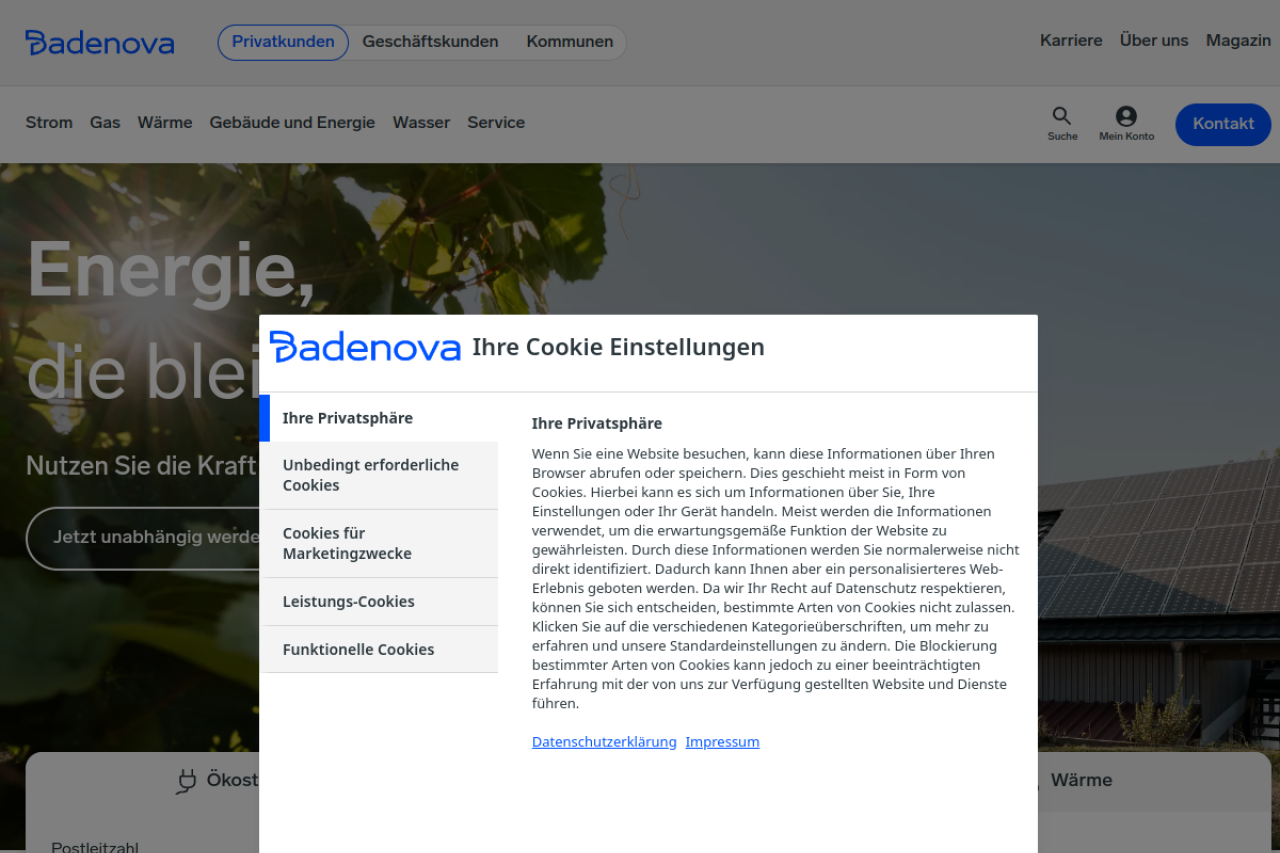
Task: Open the Gas navigation menu
Action: click(105, 123)
